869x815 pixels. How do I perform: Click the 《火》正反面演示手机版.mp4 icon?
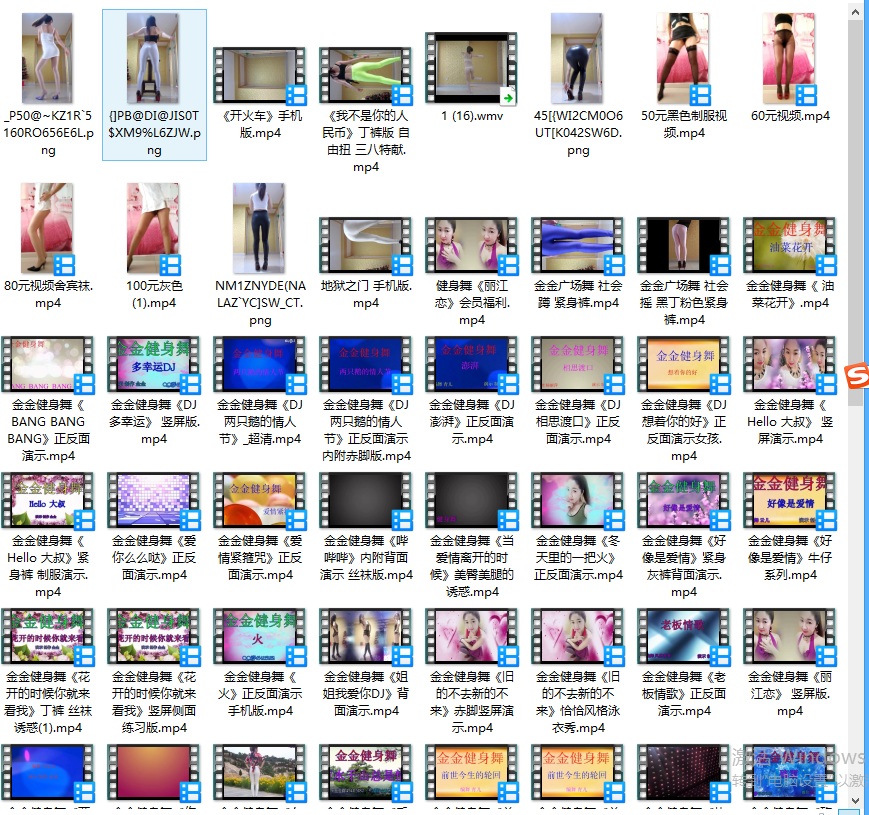260,637
